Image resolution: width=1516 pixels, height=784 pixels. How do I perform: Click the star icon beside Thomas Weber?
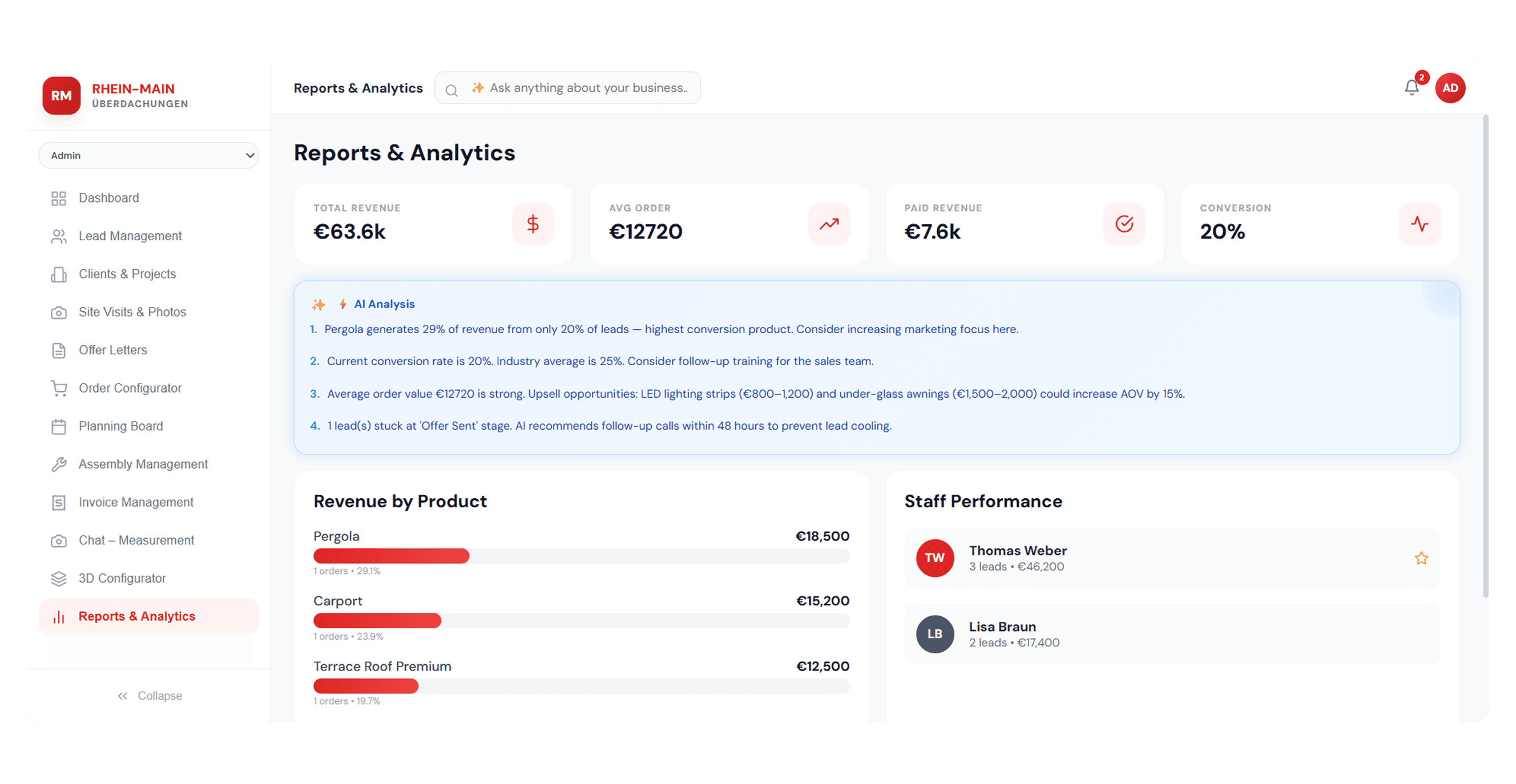coord(1421,558)
